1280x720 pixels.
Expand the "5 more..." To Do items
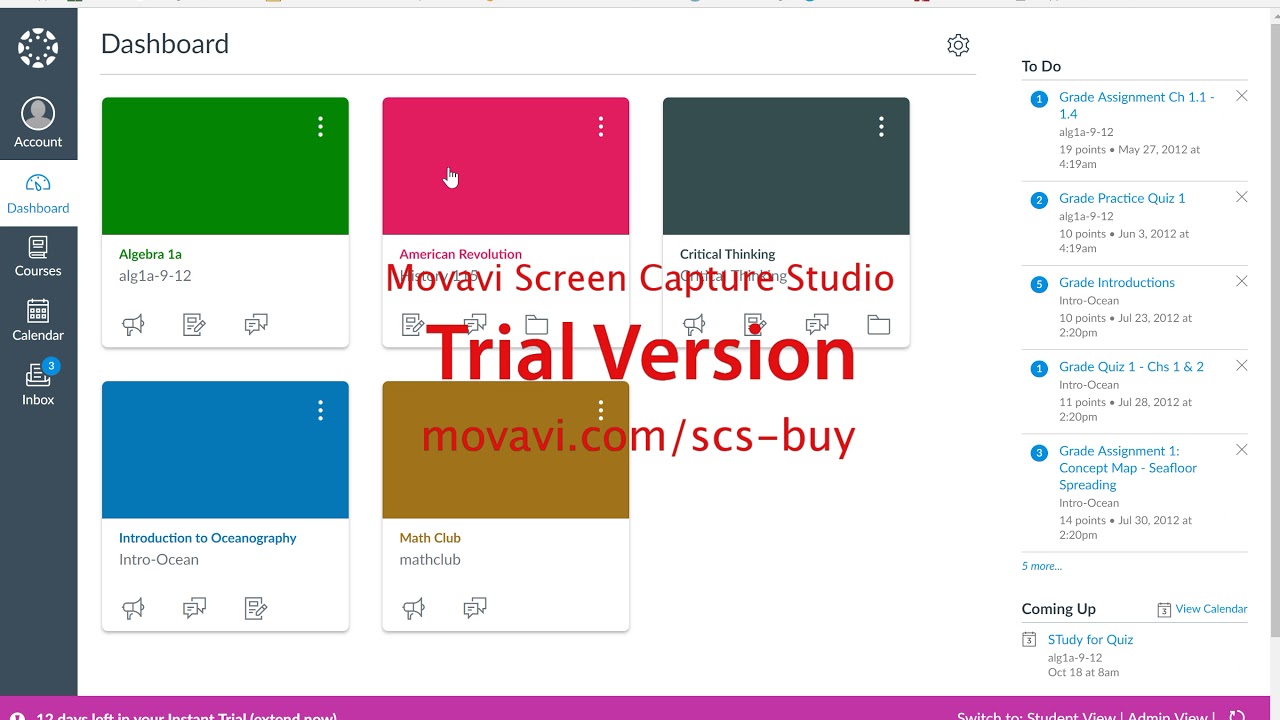(x=1041, y=566)
